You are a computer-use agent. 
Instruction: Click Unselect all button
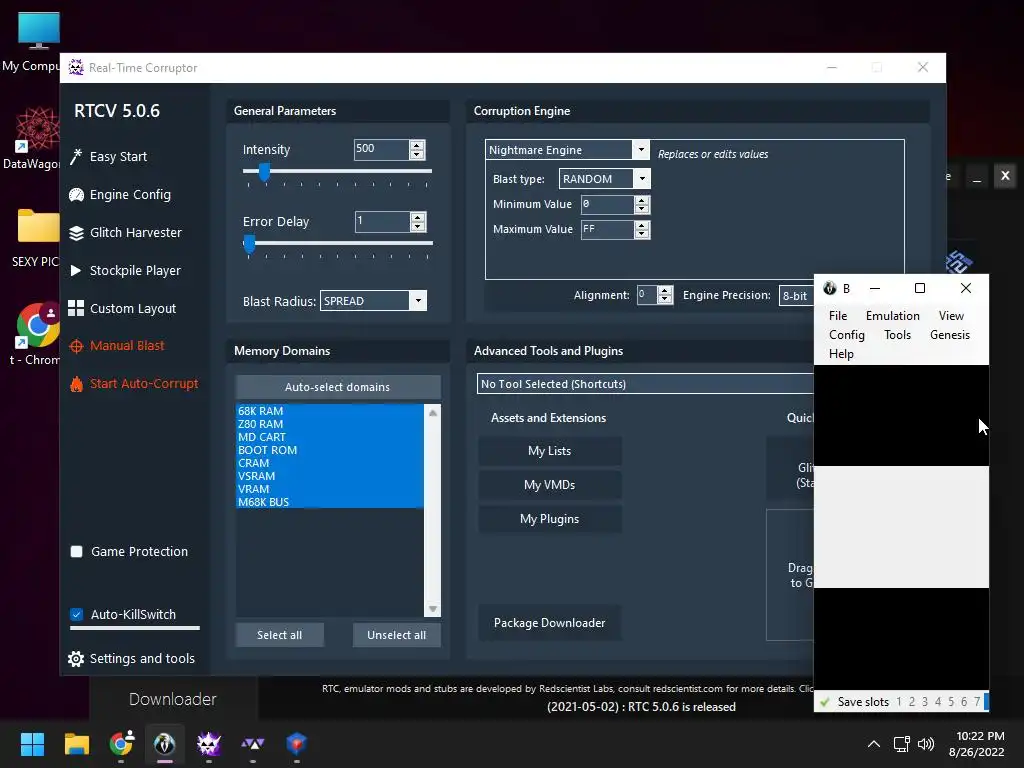396,635
